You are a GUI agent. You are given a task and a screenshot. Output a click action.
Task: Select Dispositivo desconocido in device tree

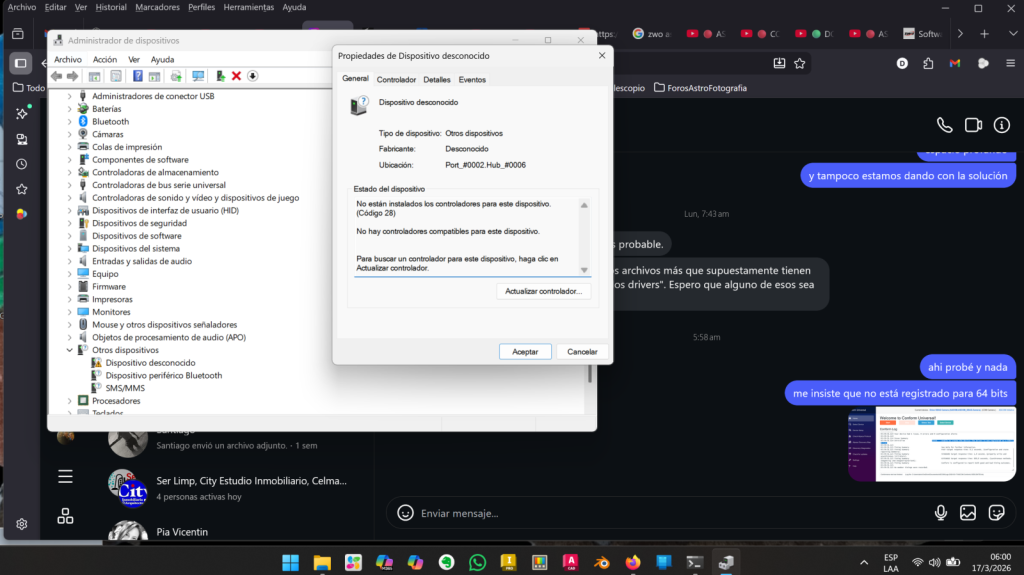coord(150,363)
